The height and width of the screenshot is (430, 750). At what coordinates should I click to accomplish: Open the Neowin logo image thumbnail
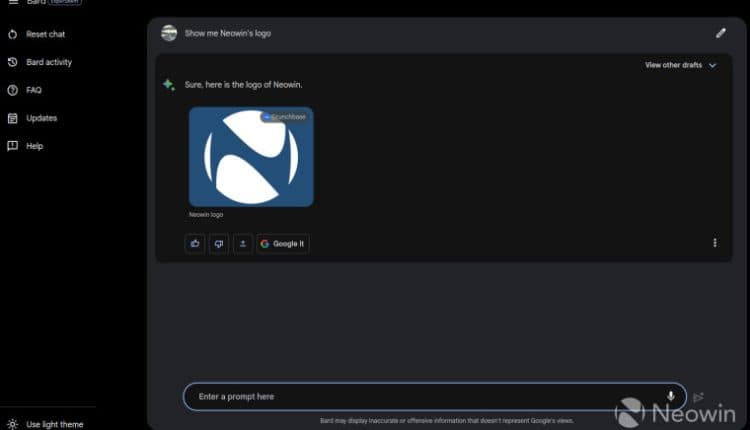point(251,156)
